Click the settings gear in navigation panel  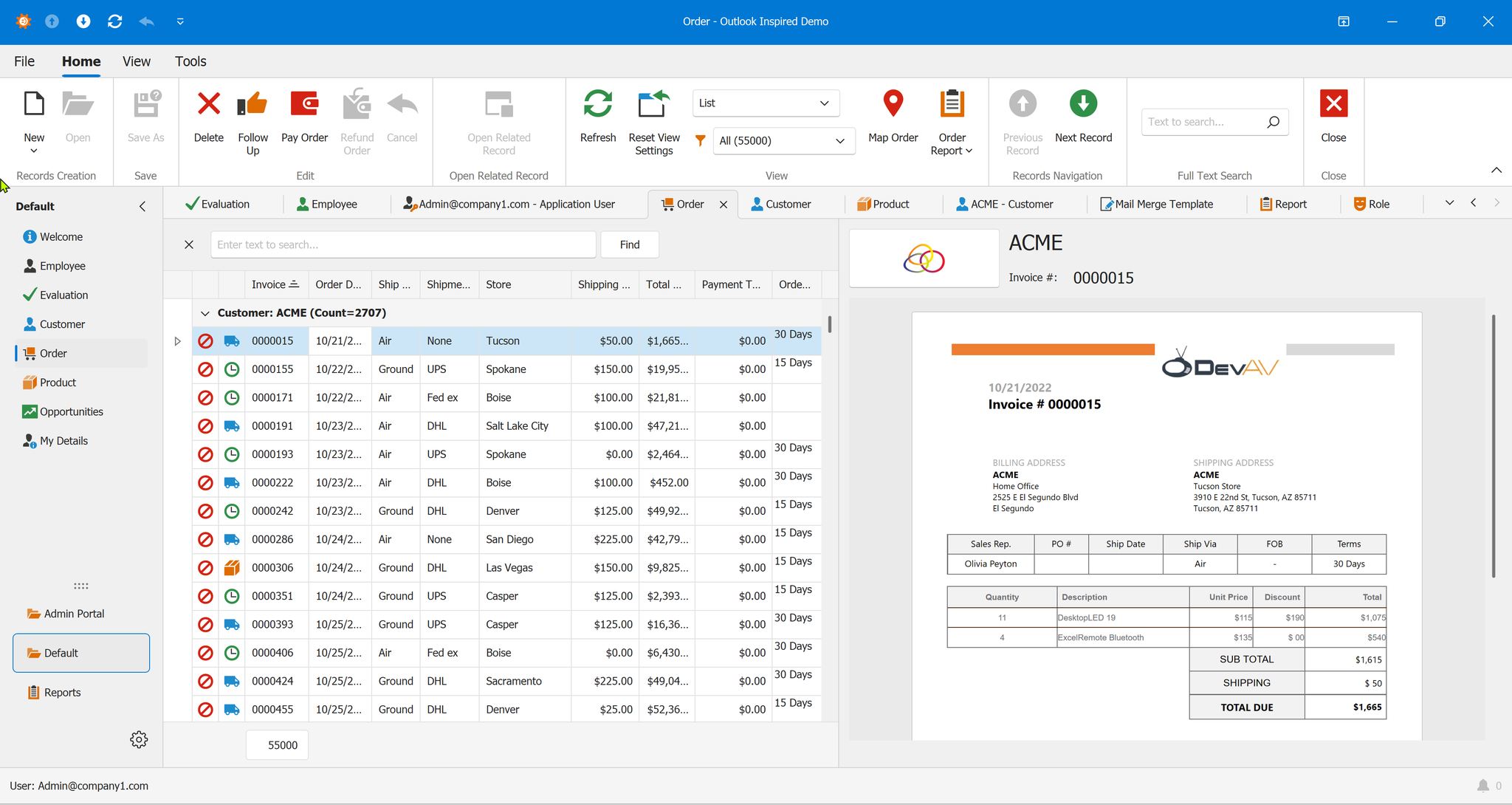139,739
